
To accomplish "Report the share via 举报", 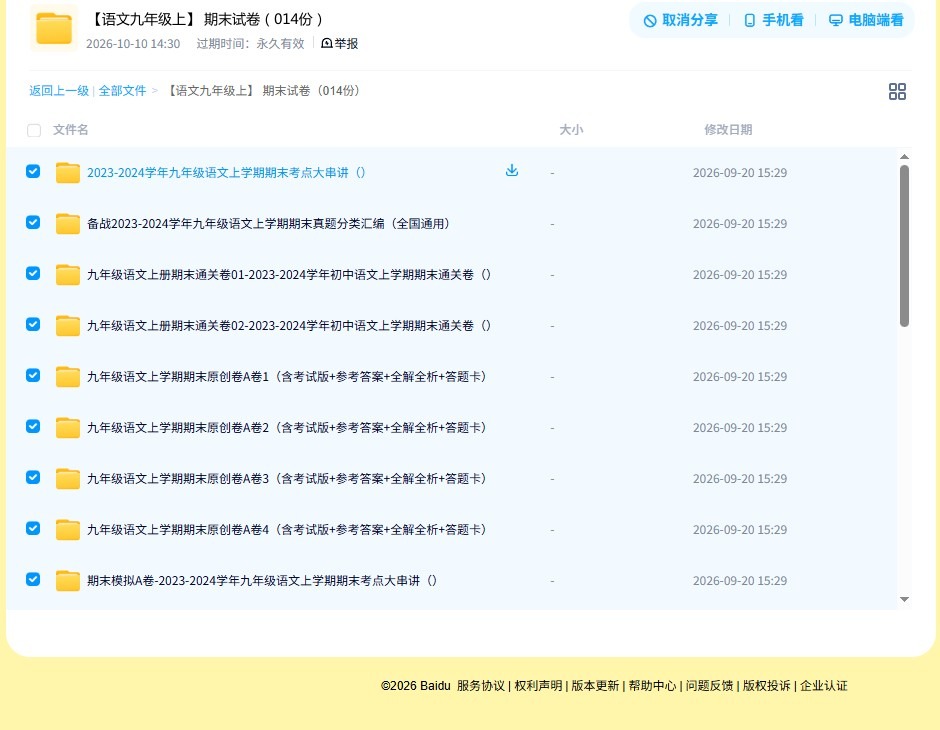I will 340,43.
